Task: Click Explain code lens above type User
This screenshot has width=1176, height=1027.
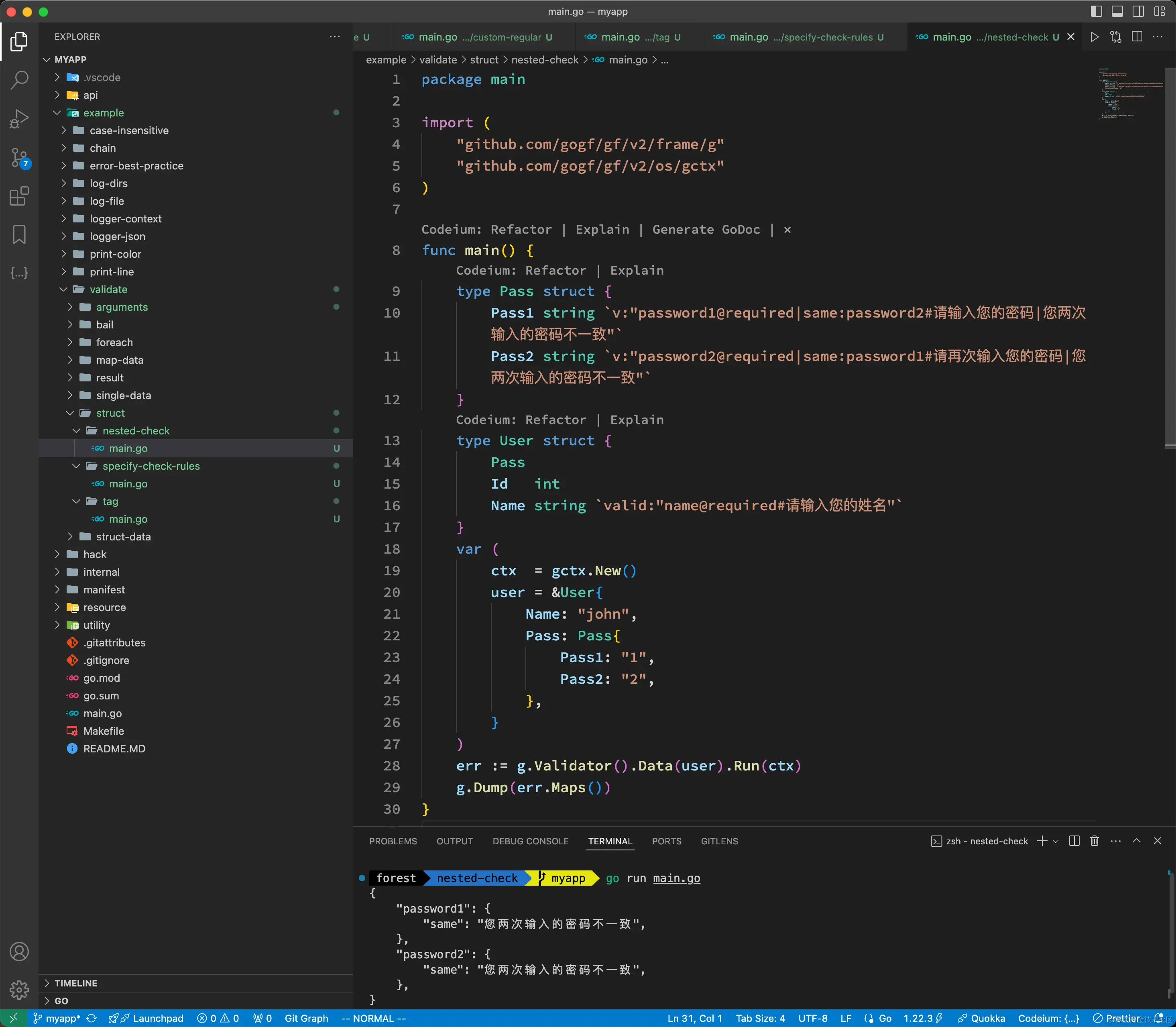Action: point(637,420)
